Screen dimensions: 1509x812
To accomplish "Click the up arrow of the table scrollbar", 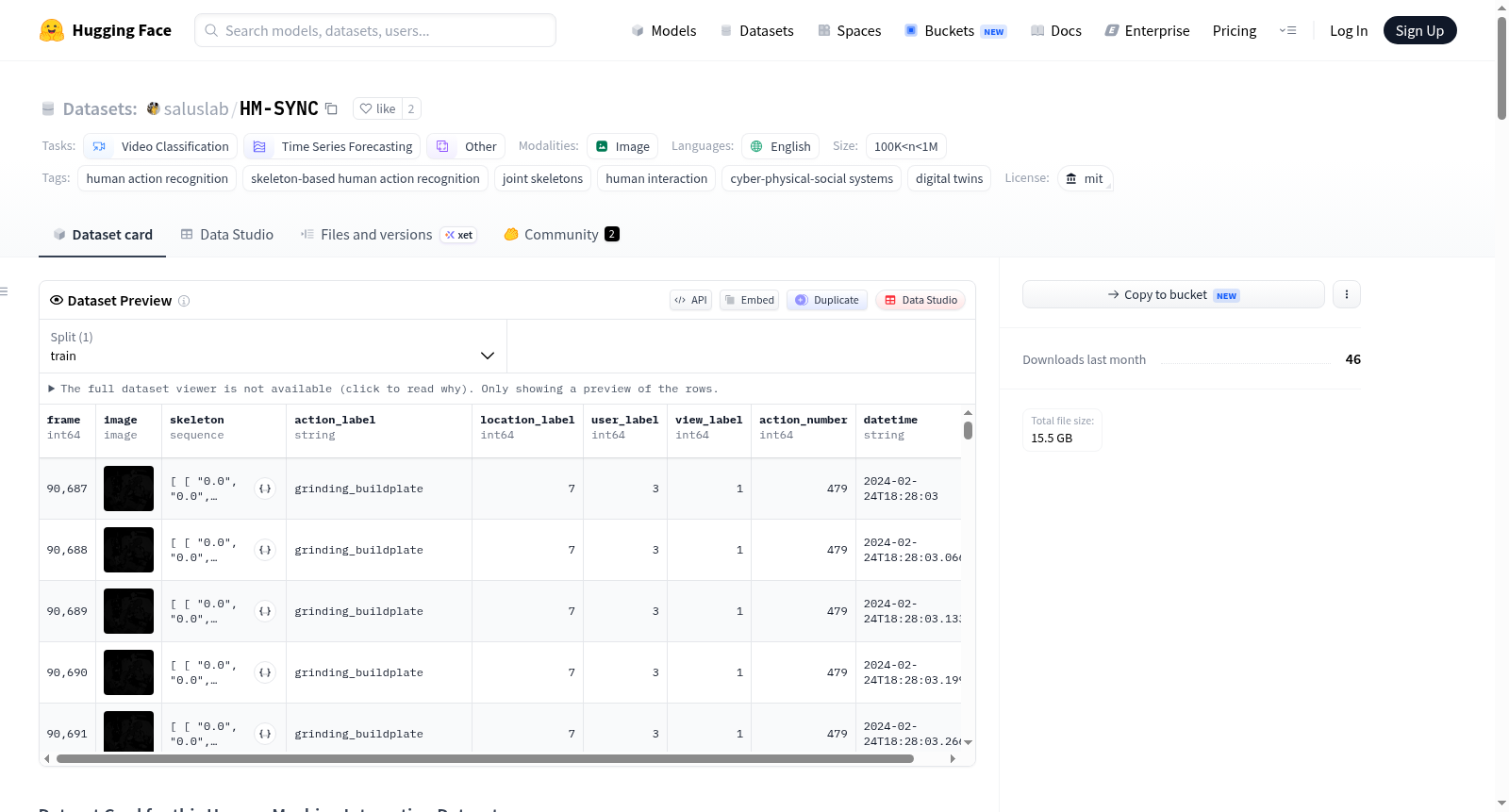I will [x=968, y=413].
